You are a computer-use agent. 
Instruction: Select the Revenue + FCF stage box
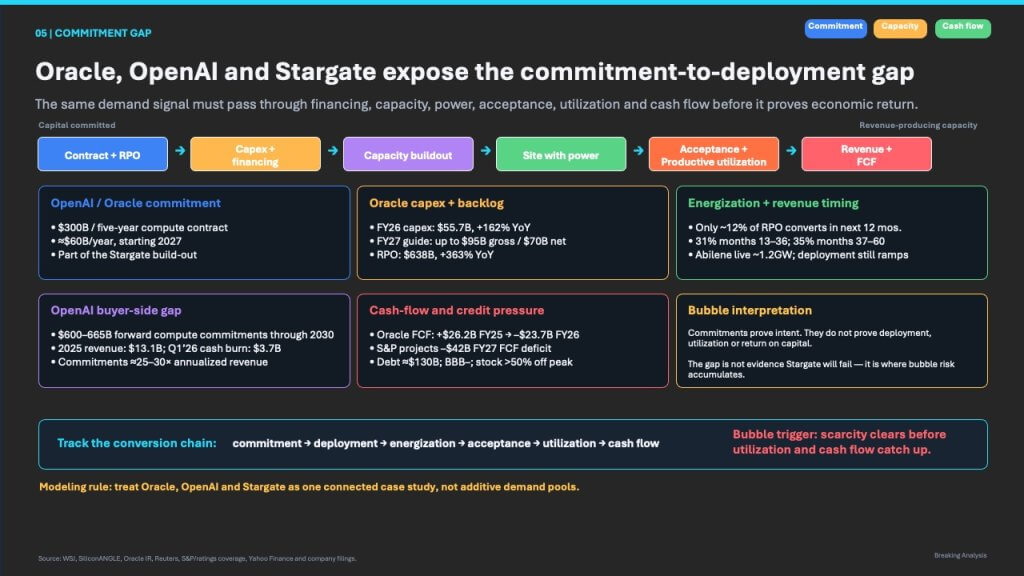[x=867, y=155]
